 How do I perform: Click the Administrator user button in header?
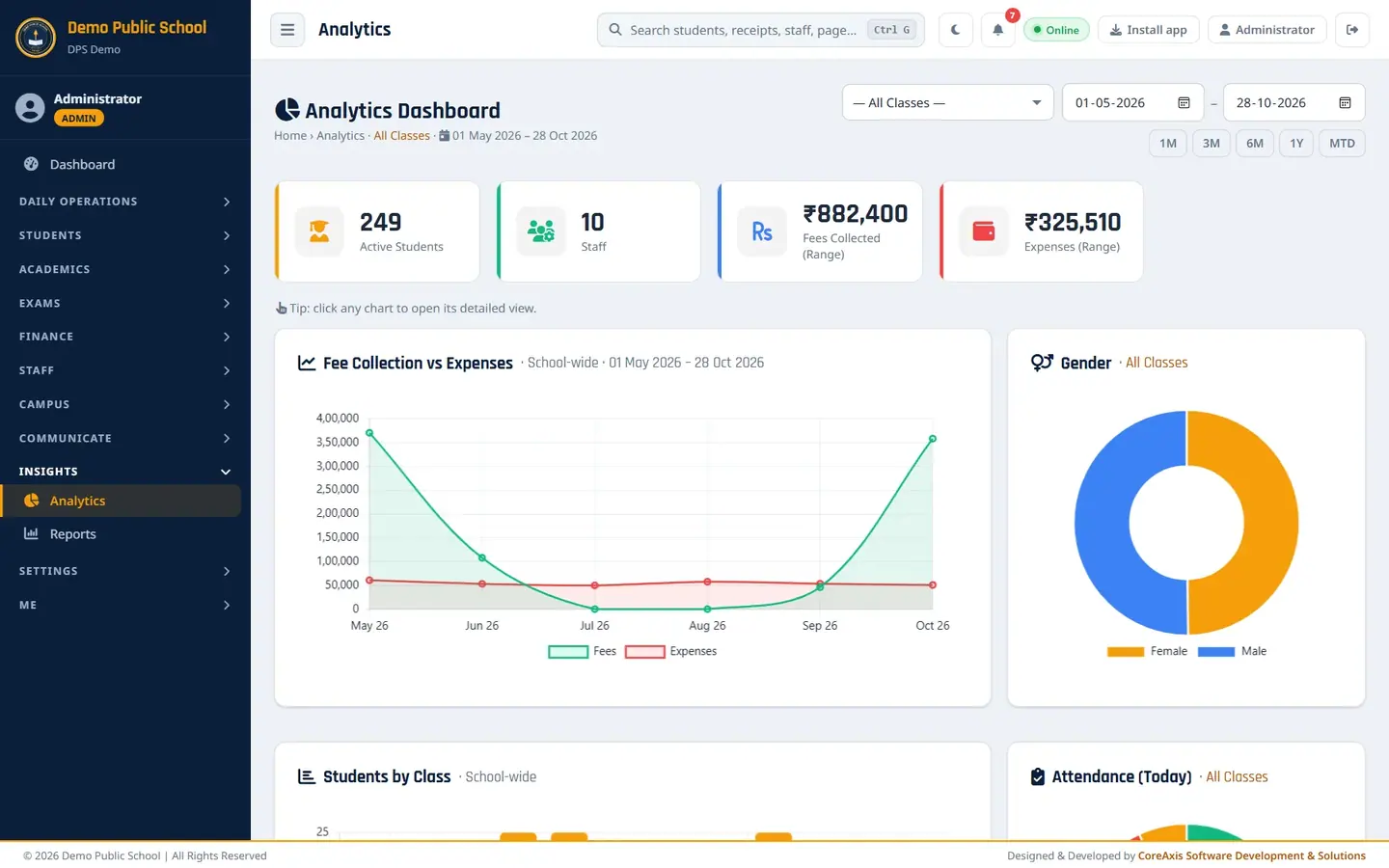click(1266, 30)
